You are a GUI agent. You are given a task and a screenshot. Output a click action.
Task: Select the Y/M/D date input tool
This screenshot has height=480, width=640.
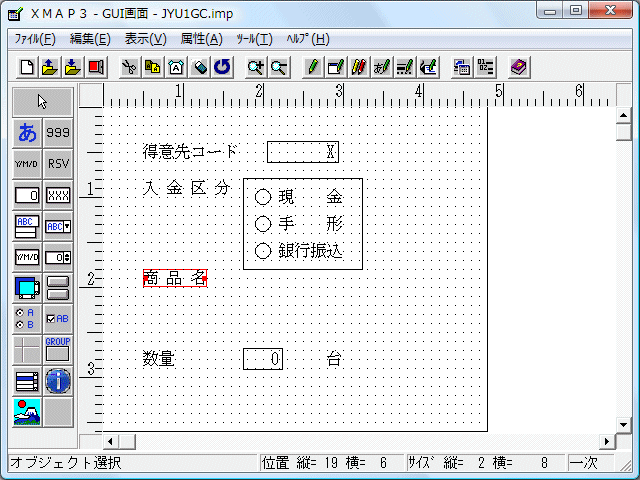click(x=27, y=257)
